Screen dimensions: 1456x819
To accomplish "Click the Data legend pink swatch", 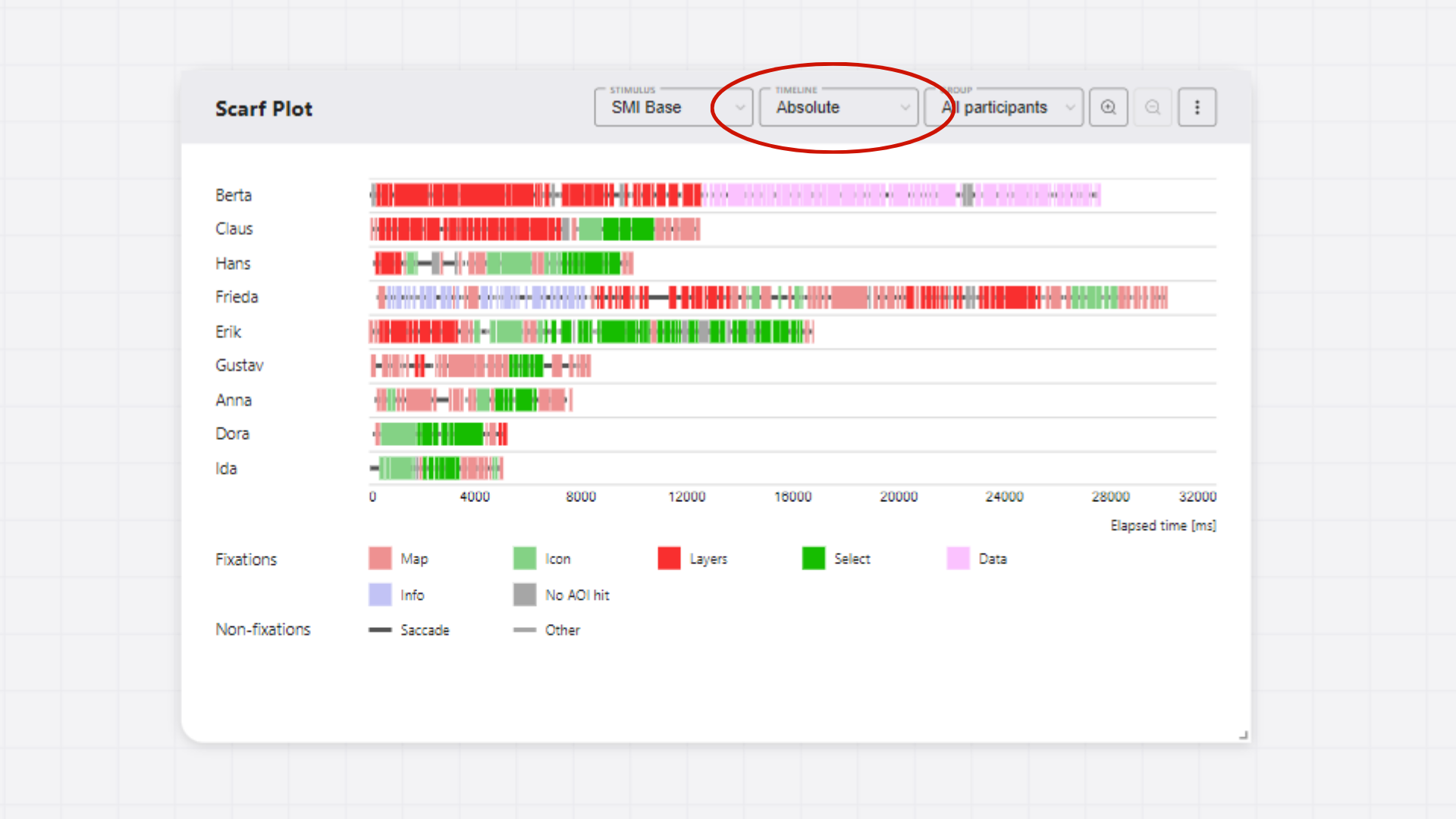I will [958, 559].
